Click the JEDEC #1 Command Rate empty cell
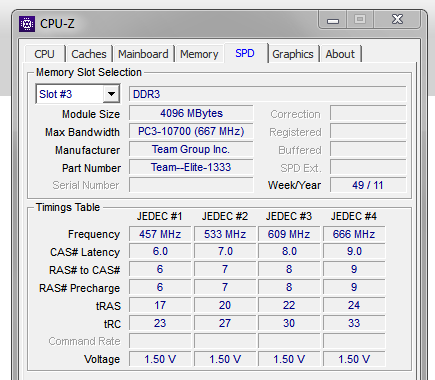Screen dimensions: 435x380 pyautogui.click(x=160, y=341)
